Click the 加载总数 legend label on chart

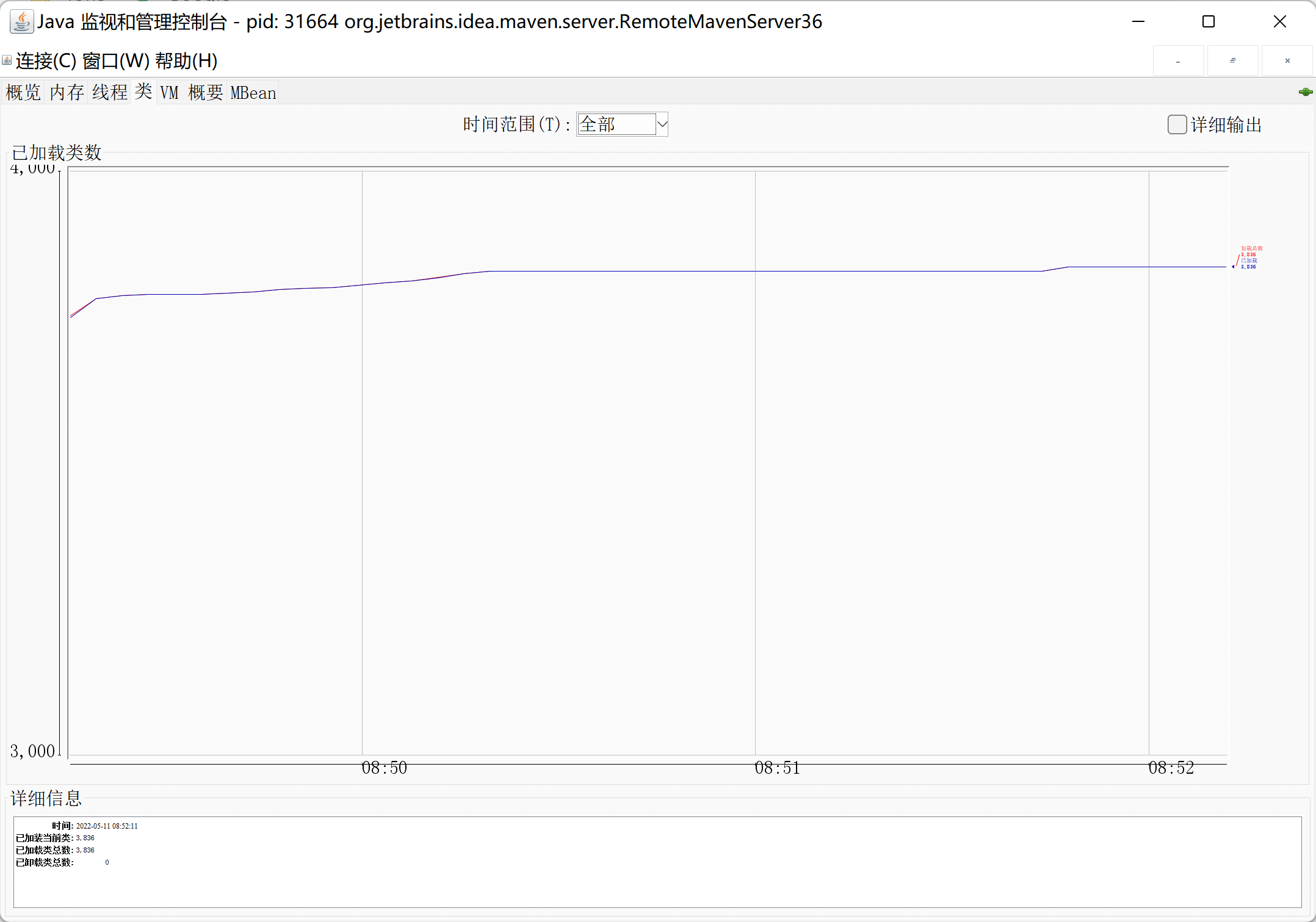[1251, 248]
